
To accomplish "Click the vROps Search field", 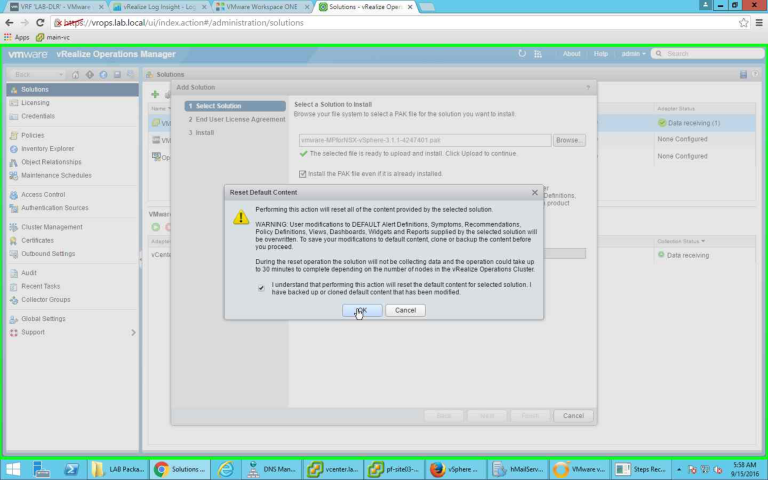I will pos(708,53).
